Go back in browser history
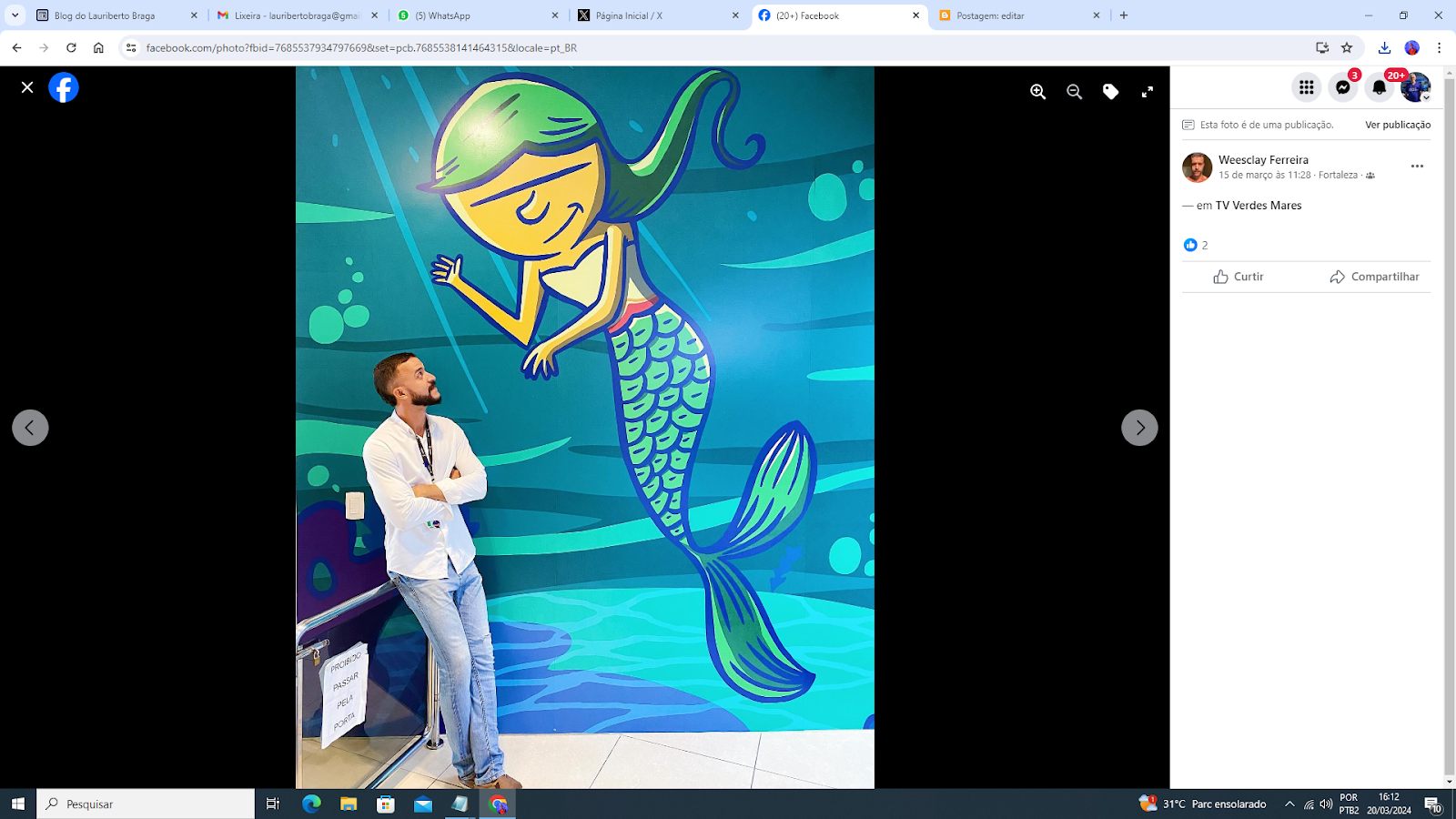Image resolution: width=1456 pixels, height=819 pixels. point(17,47)
